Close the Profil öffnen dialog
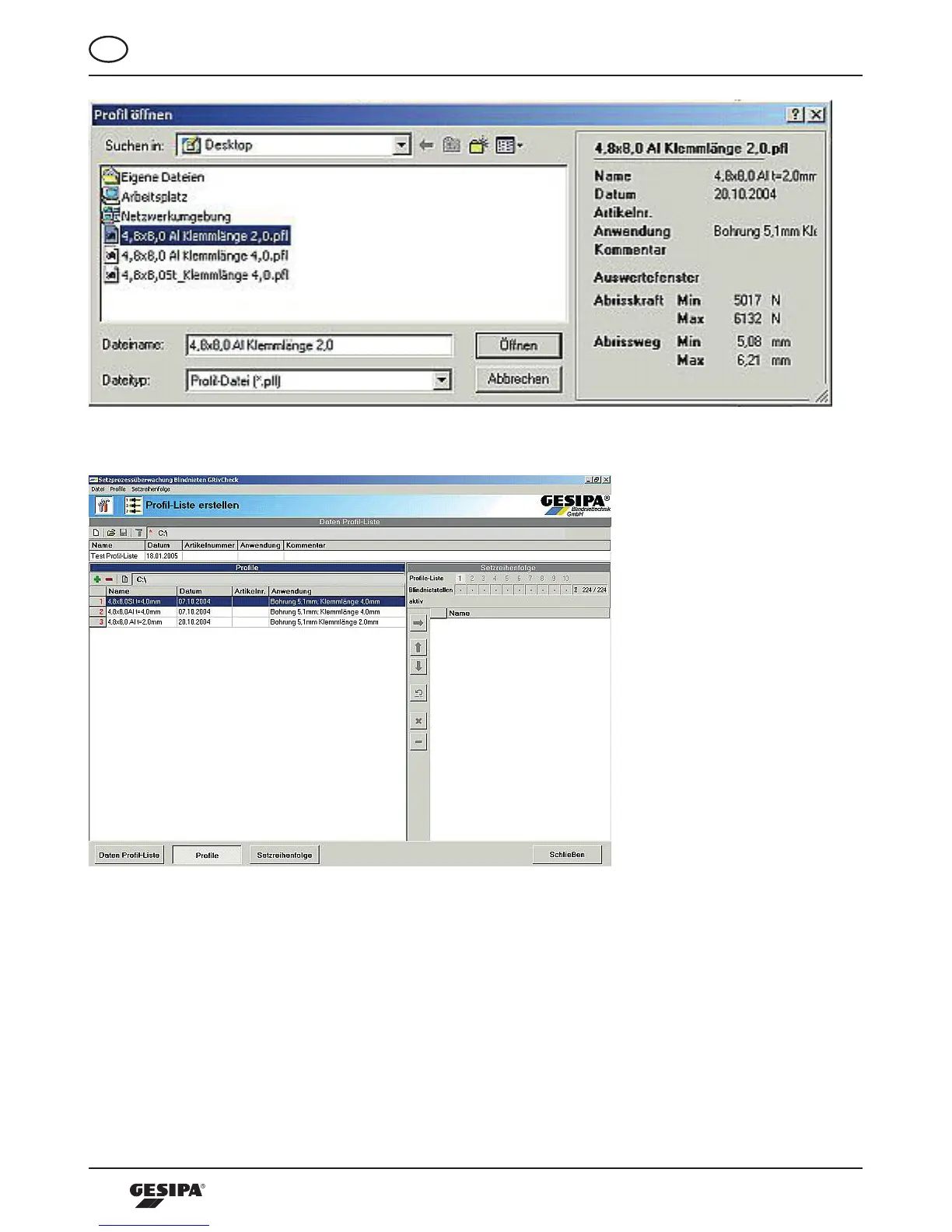The width and height of the screenshot is (952, 1232). coord(815,114)
